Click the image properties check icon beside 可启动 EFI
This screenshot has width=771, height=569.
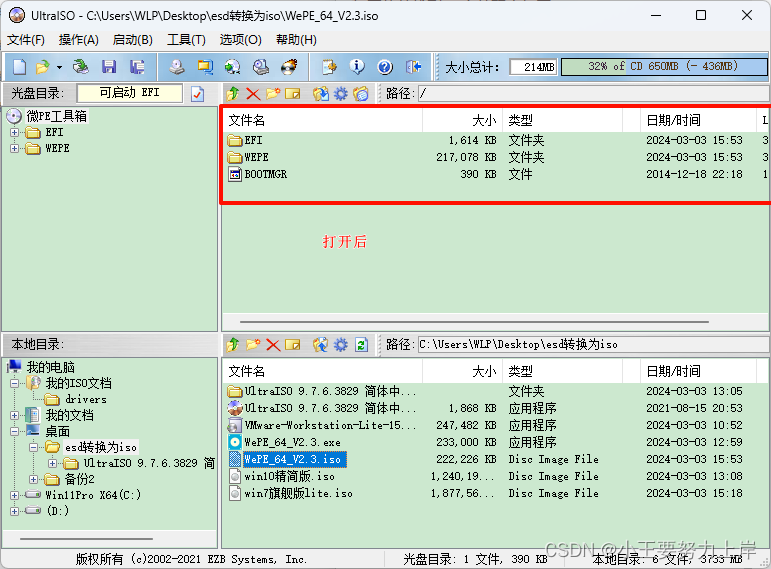(x=198, y=93)
